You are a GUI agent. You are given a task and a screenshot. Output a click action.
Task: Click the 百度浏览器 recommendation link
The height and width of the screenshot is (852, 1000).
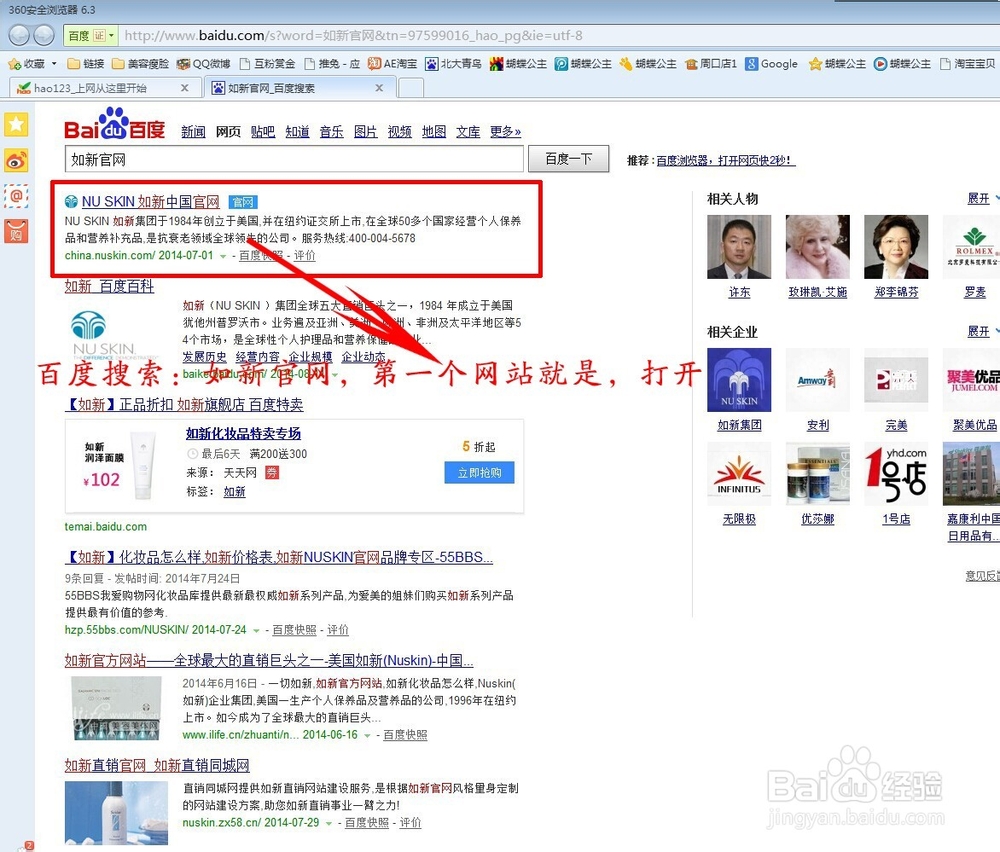pyautogui.click(x=724, y=161)
